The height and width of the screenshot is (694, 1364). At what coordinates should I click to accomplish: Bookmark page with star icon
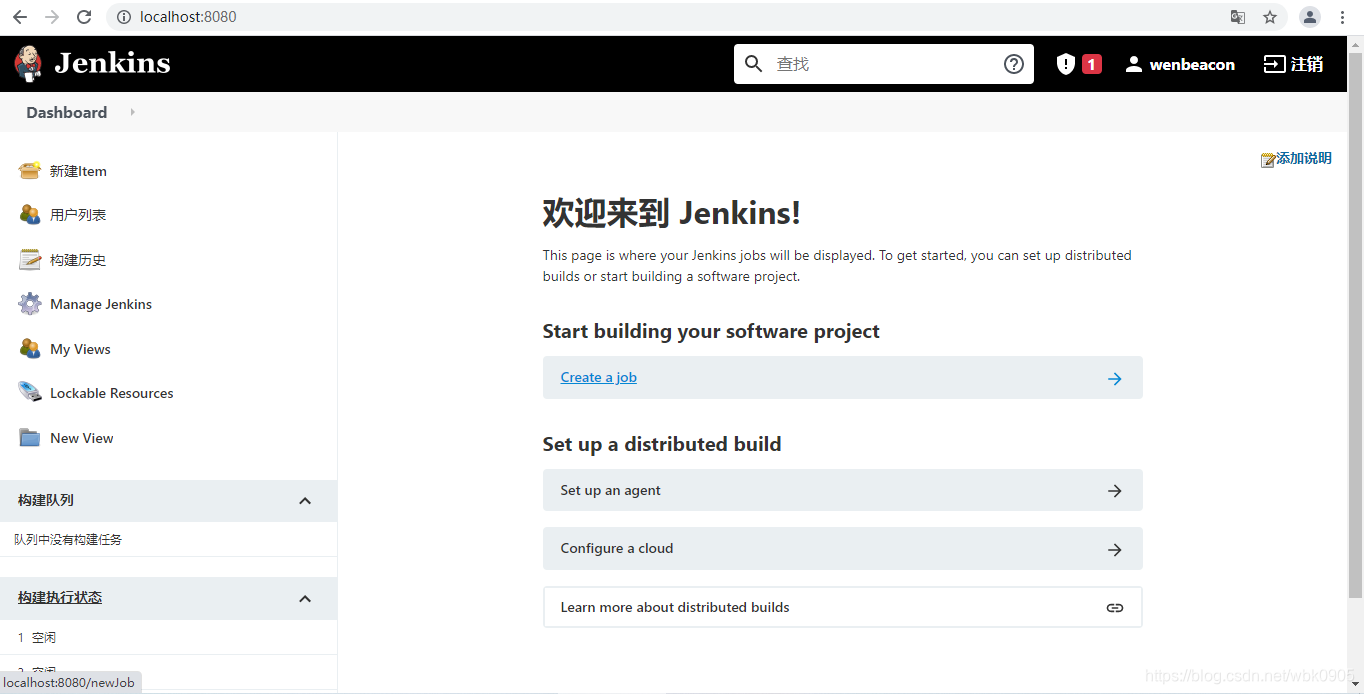pyautogui.click(x=1270, y=17)
